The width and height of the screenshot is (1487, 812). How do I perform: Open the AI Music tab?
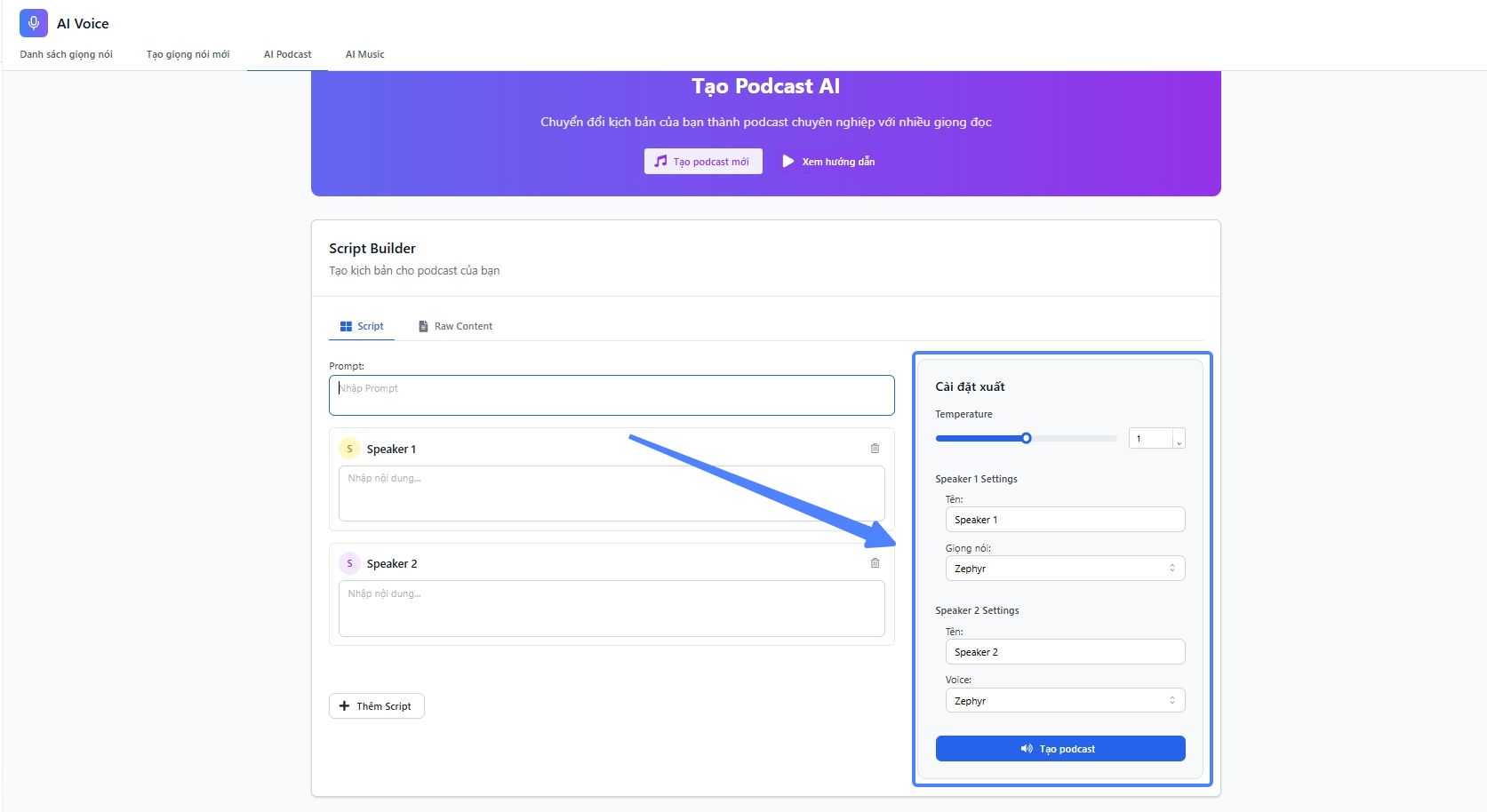click(364, 54)
